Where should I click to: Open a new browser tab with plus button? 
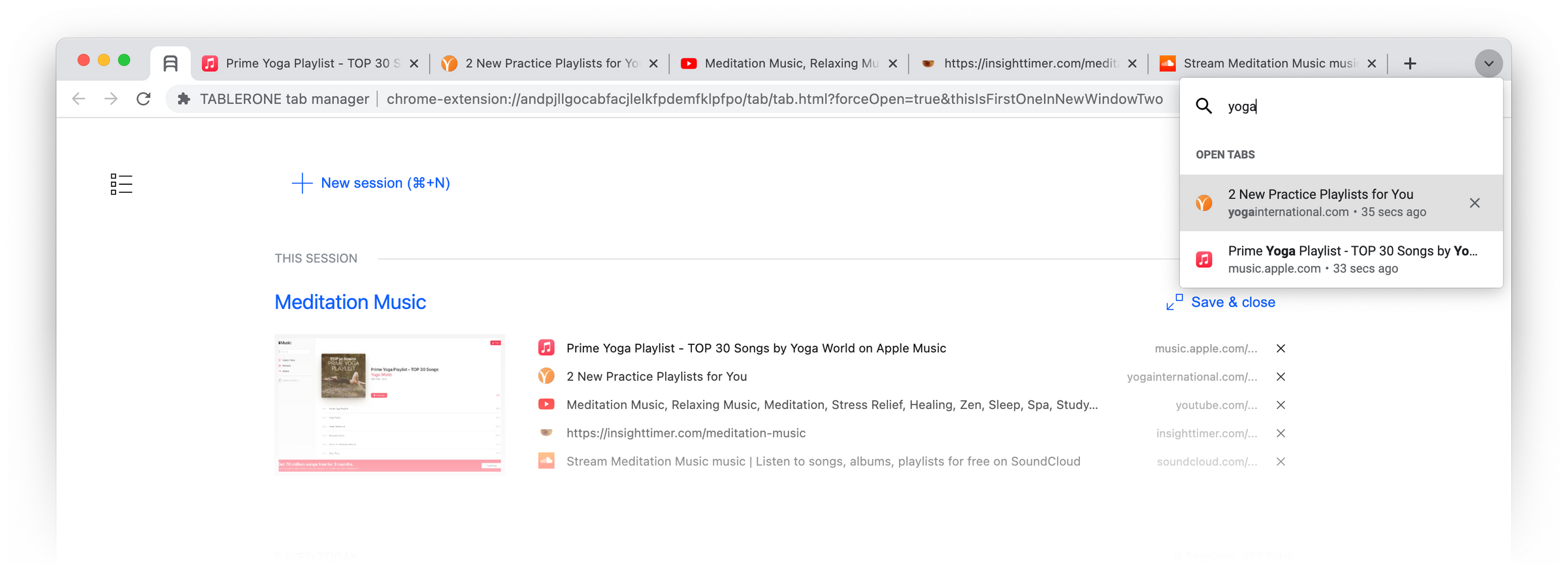[x=1410, y=63]
